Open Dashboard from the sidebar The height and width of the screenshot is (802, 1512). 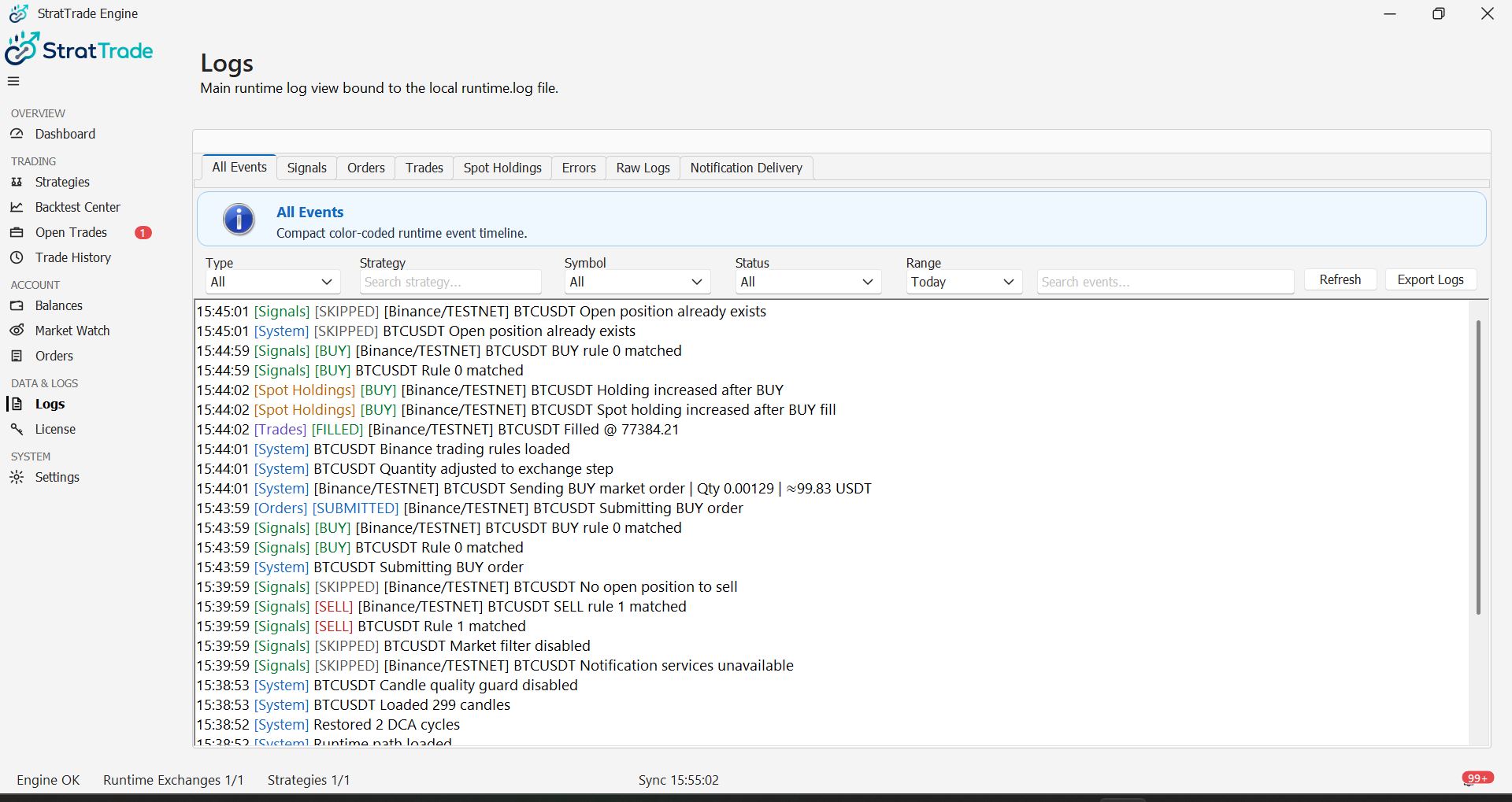[x=65, y=134]
